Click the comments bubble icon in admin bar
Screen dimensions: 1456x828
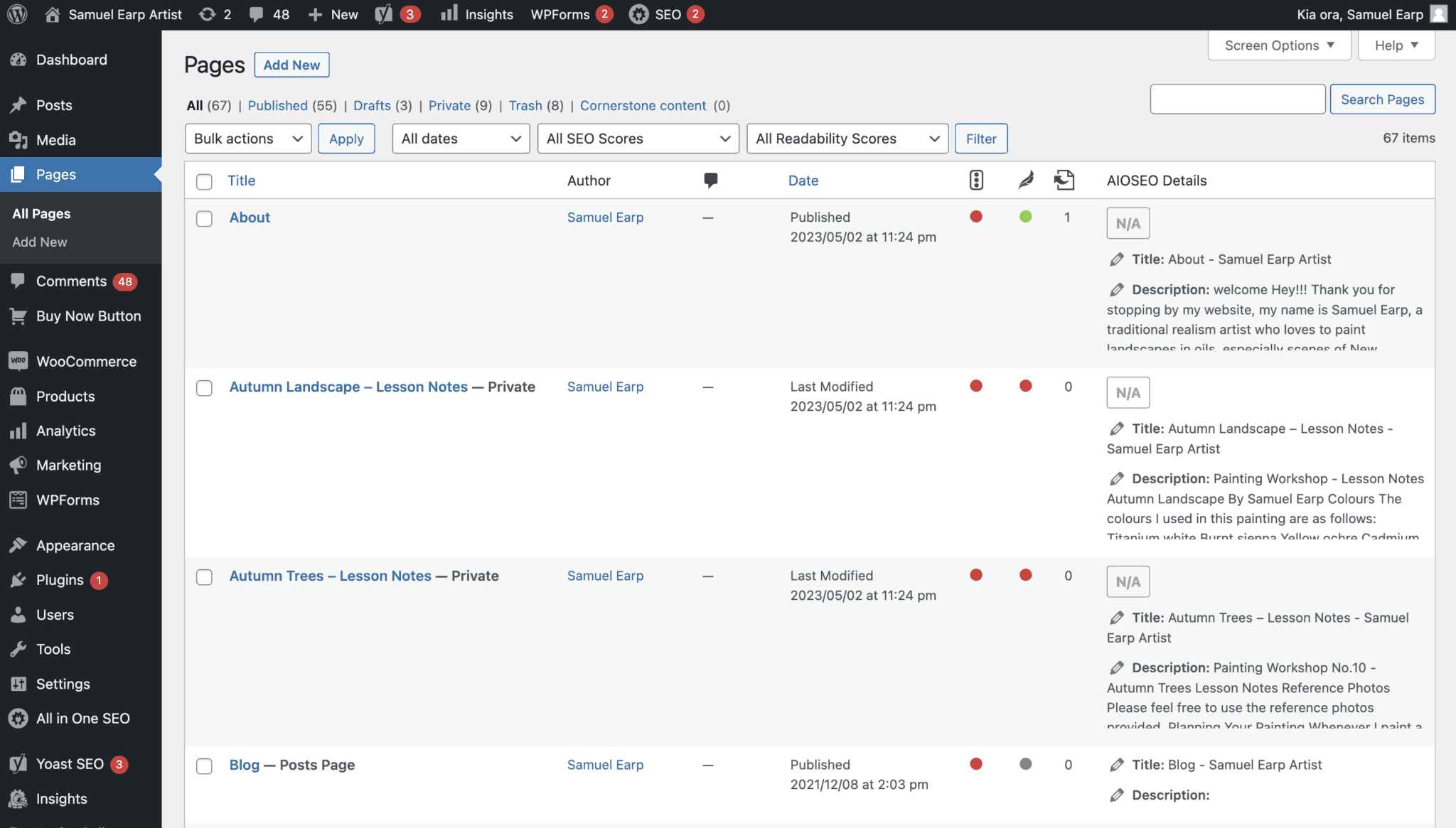(257, 14)
